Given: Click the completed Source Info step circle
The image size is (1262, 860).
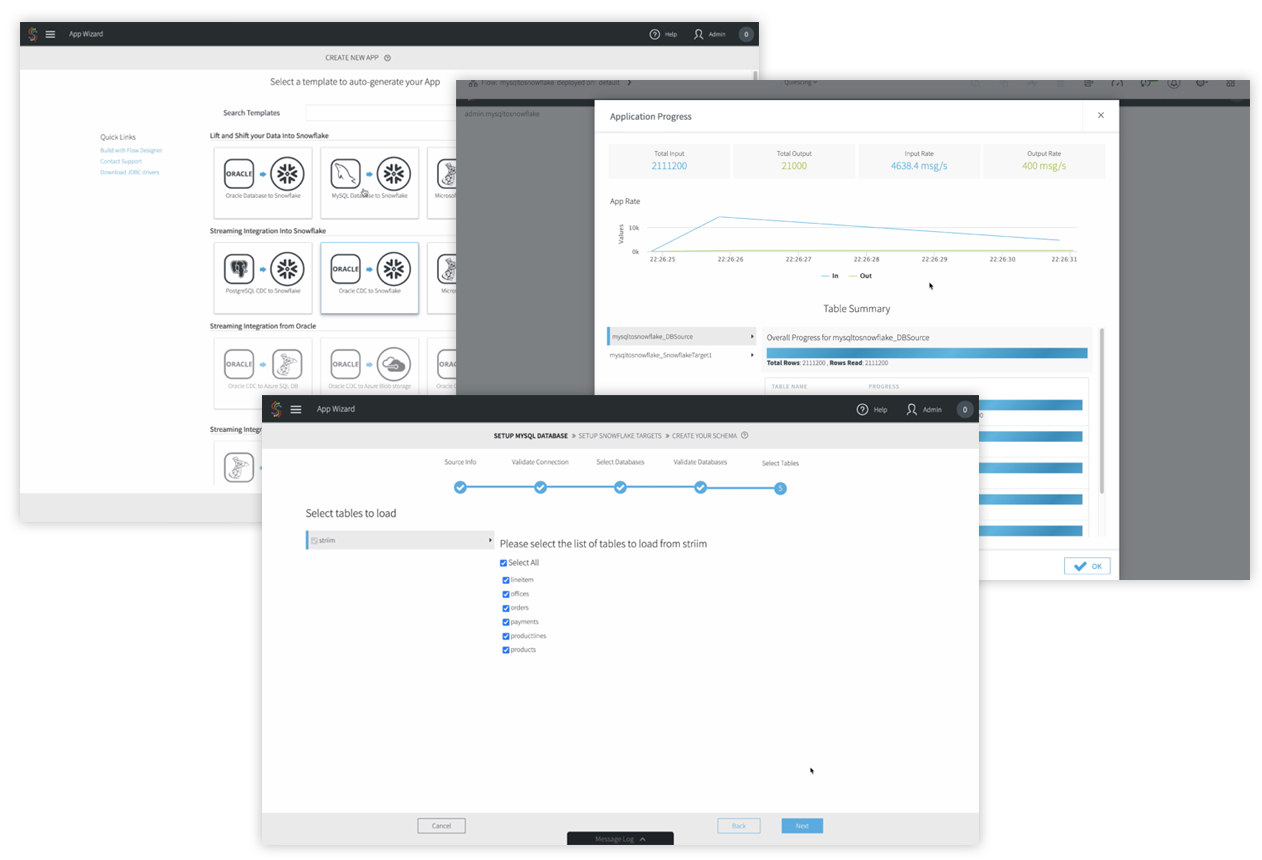Looking at the screenshot, I should click(x=460, y=487).
